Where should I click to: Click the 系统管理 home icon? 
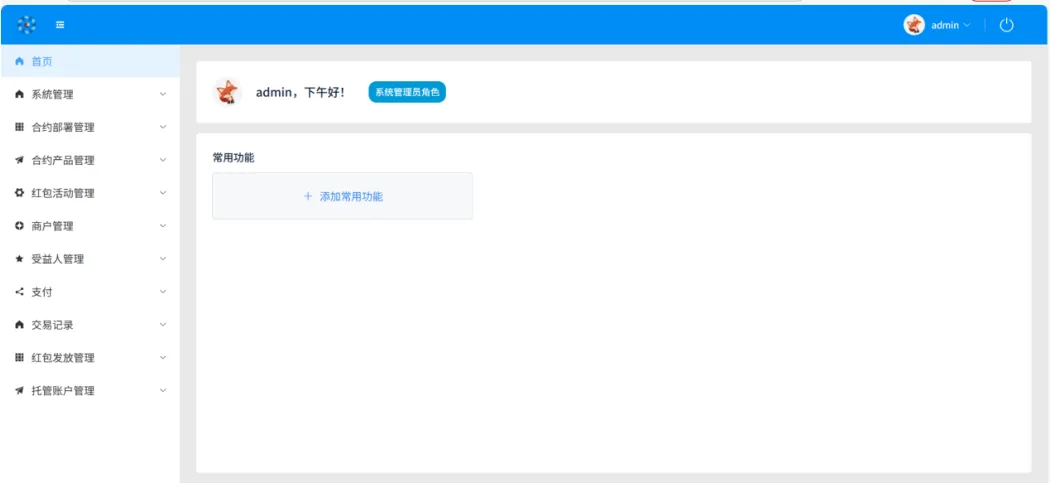pos(19,94)
